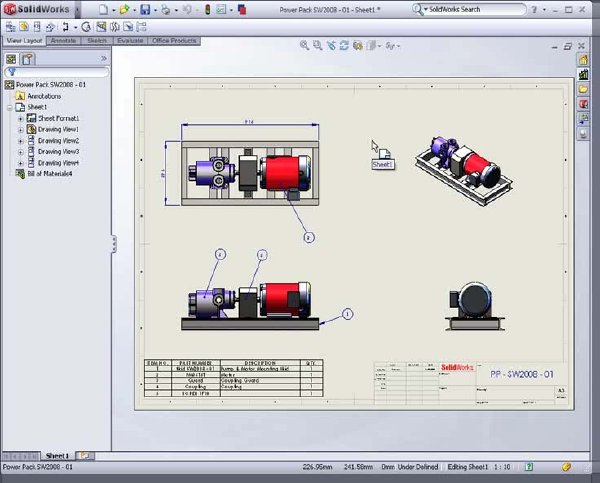The width and height of the screenshot is (600, 483).
Task: Select the Projected View tool
Action: pyautogui.click(x=37, y=27)
